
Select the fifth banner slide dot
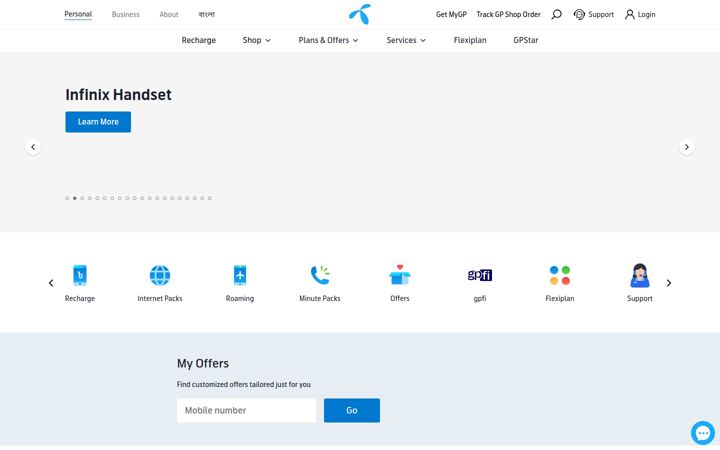(97, 198)
